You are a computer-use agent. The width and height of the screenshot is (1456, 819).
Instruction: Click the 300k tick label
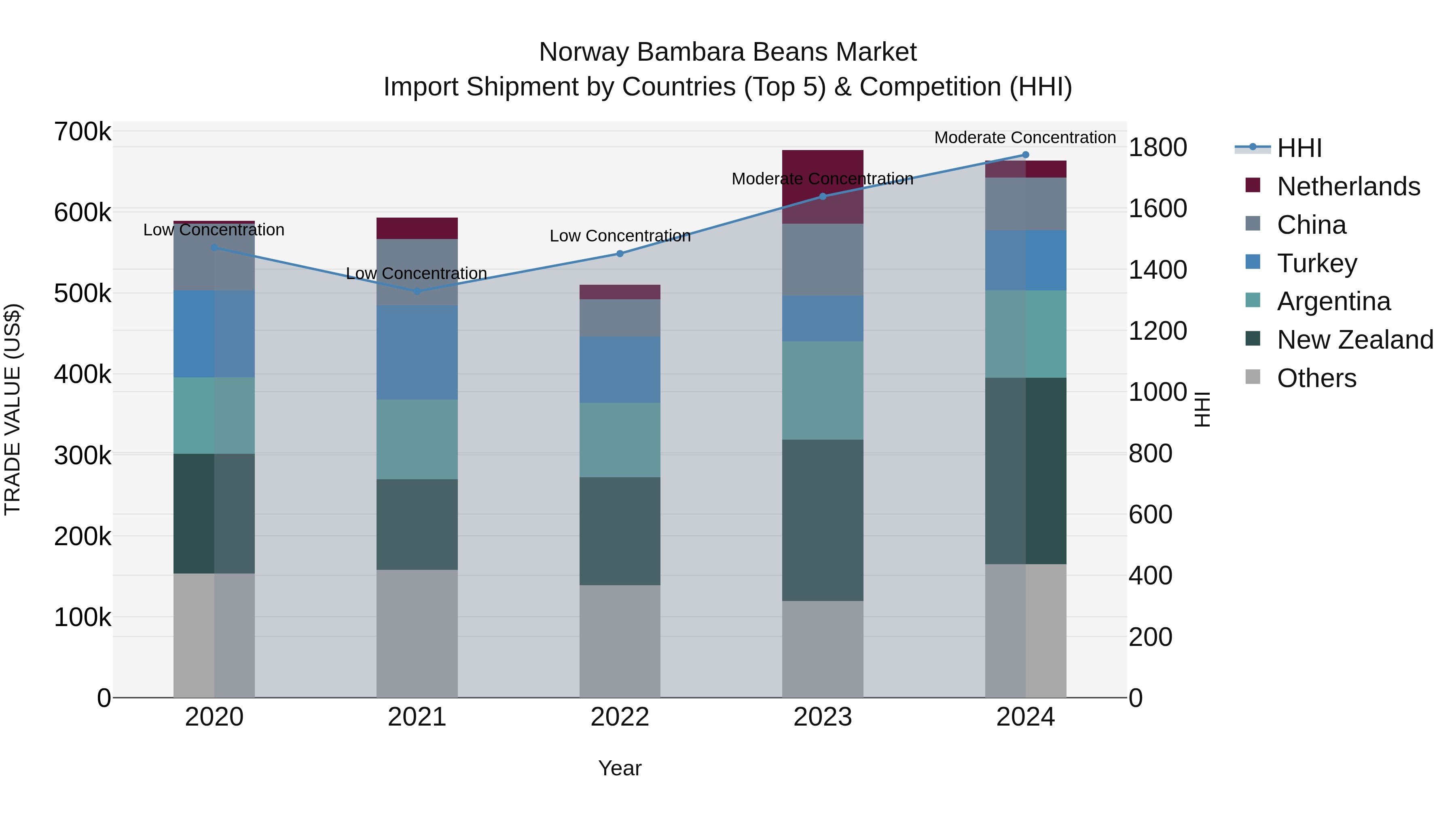coord(83,455)
